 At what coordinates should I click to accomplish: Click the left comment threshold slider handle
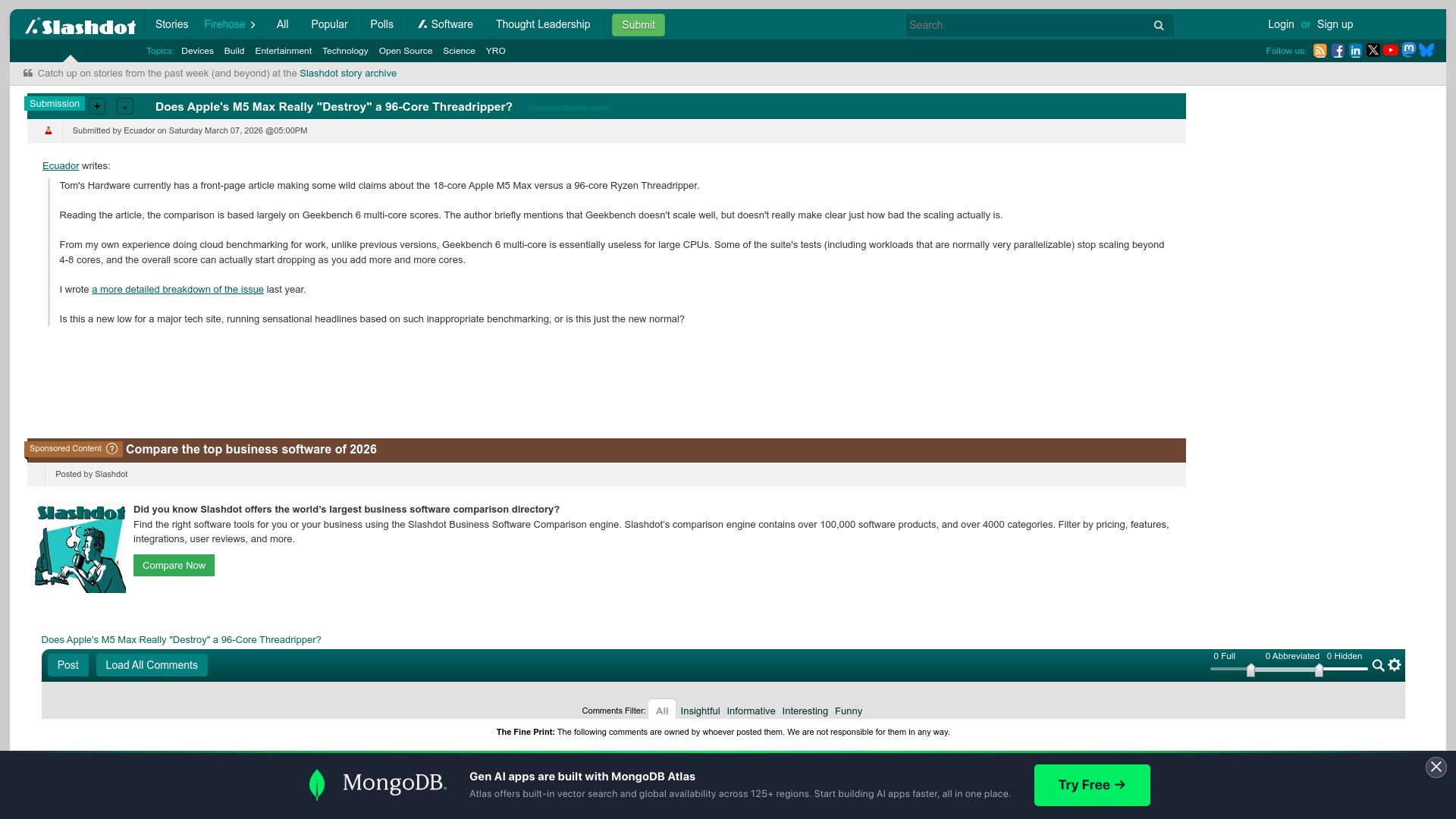pyautogui.click(x=1250, y=670)
